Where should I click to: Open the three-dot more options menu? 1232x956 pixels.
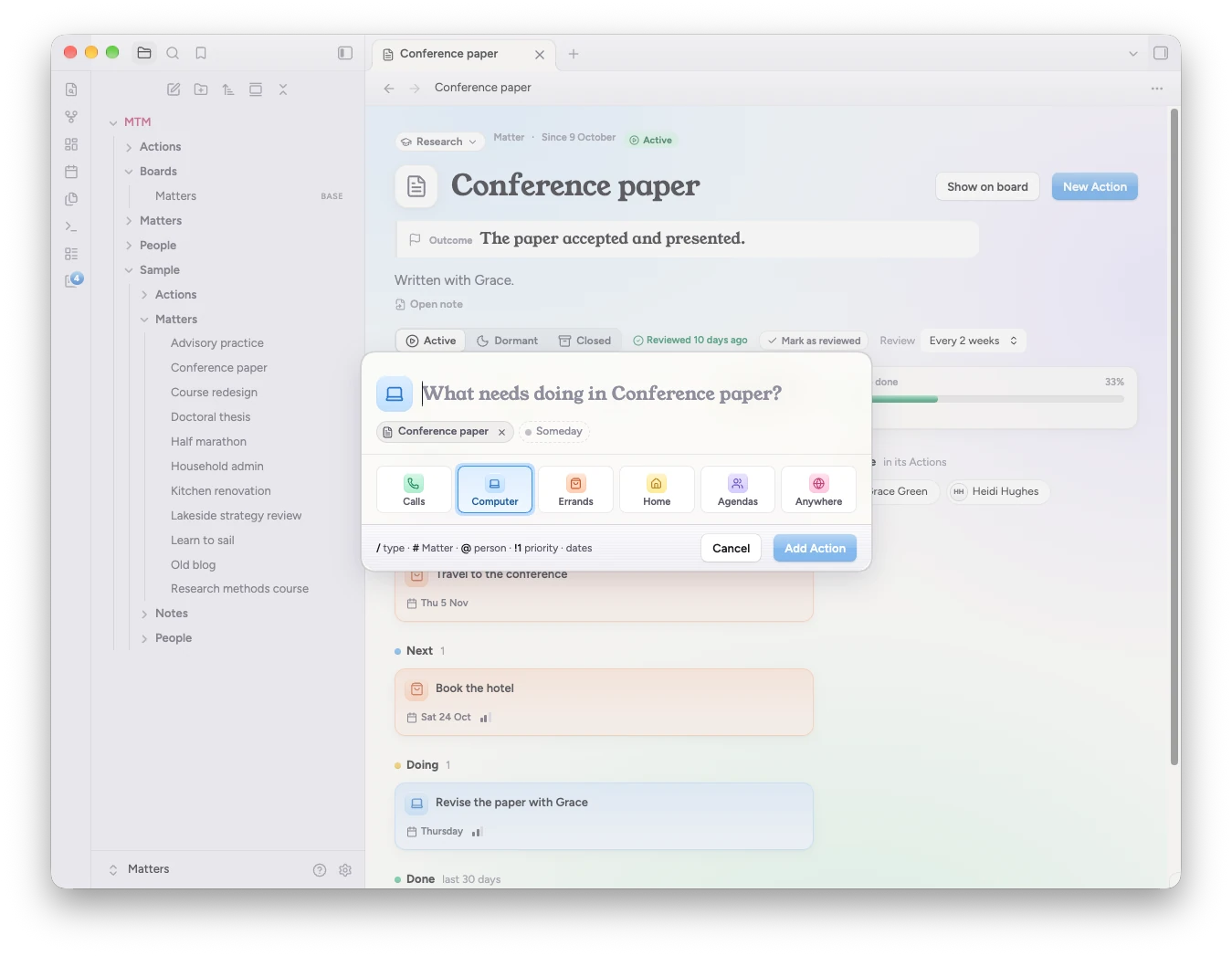(1157, 89)
